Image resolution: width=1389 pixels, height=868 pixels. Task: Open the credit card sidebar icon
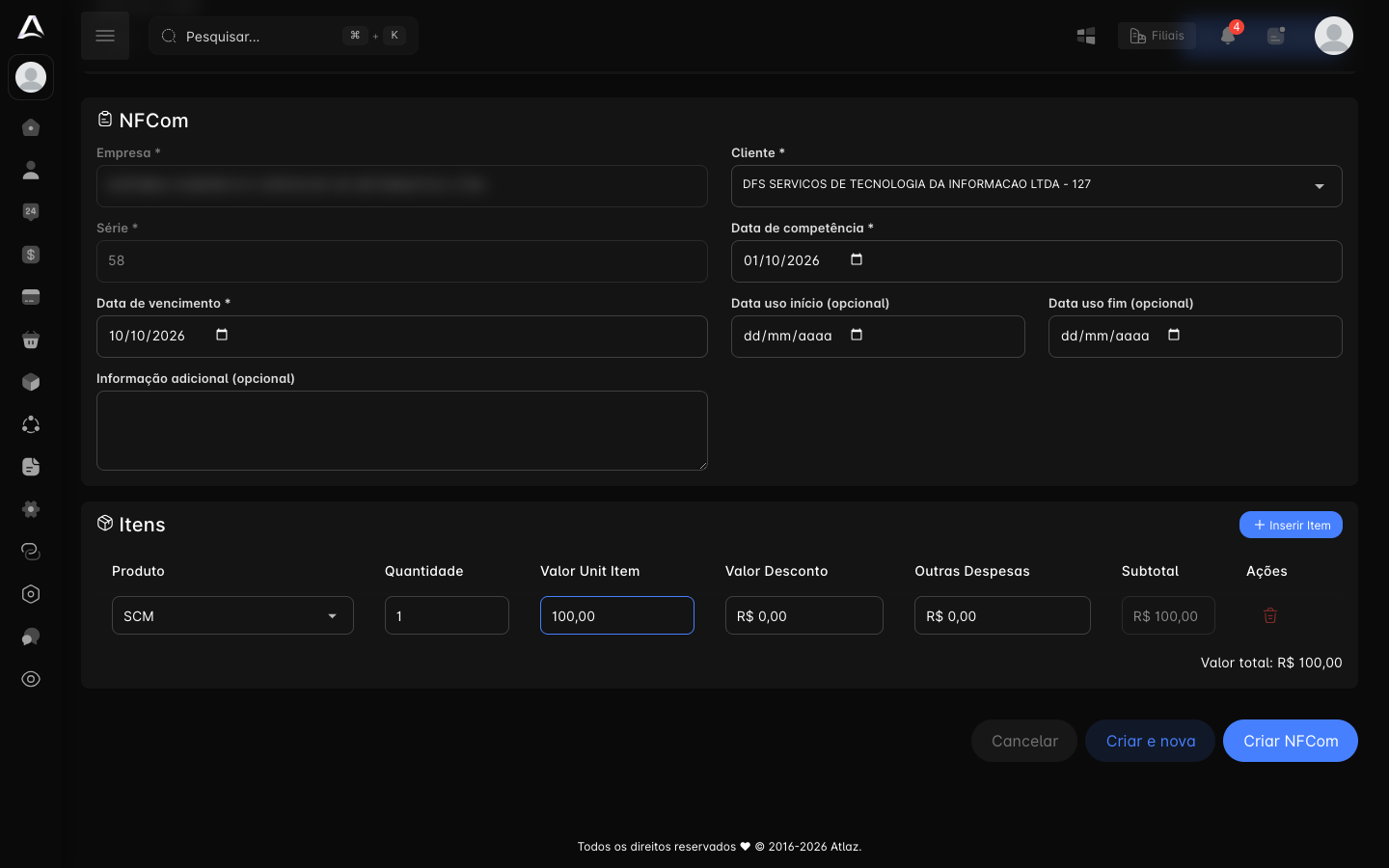(31, 297)
